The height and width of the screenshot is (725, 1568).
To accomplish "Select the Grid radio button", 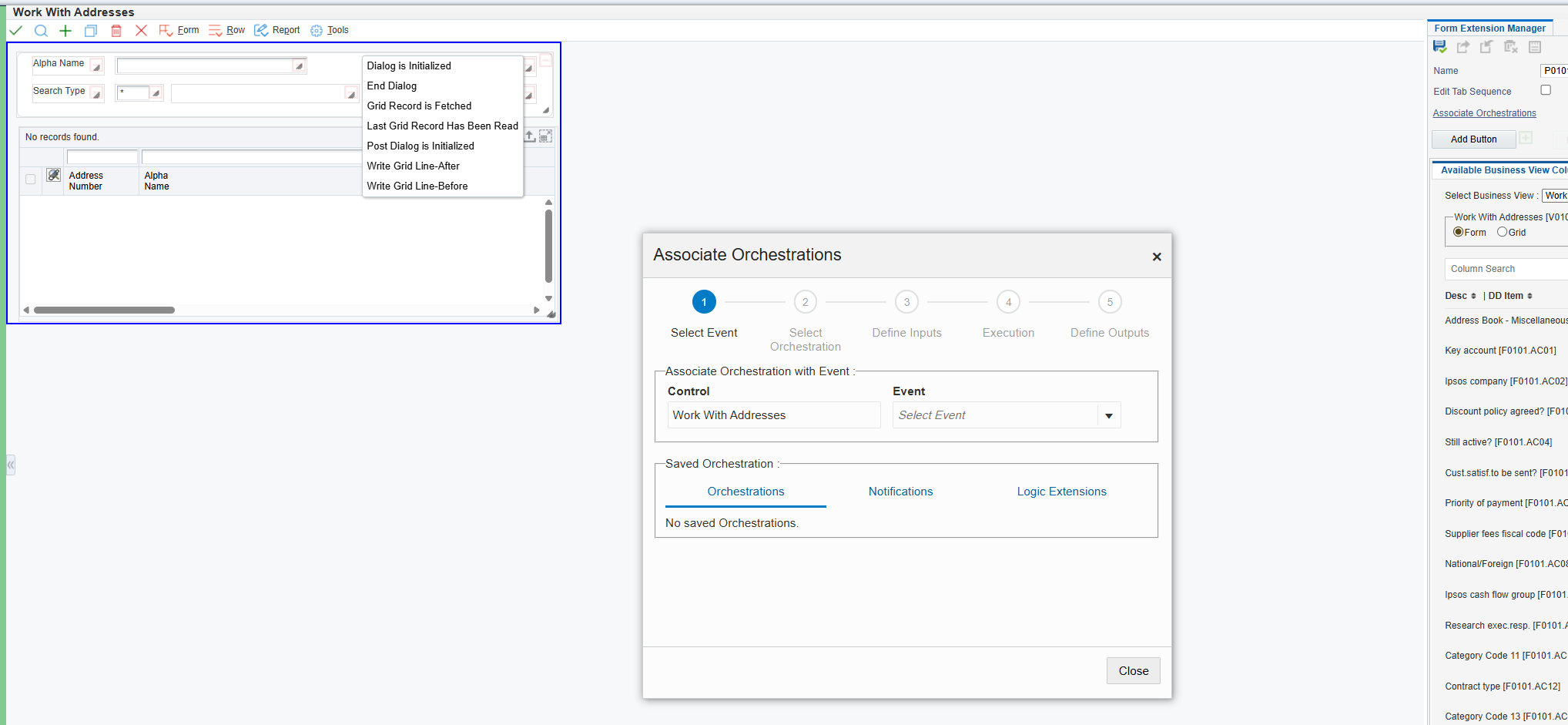I will click(1502, 232).
